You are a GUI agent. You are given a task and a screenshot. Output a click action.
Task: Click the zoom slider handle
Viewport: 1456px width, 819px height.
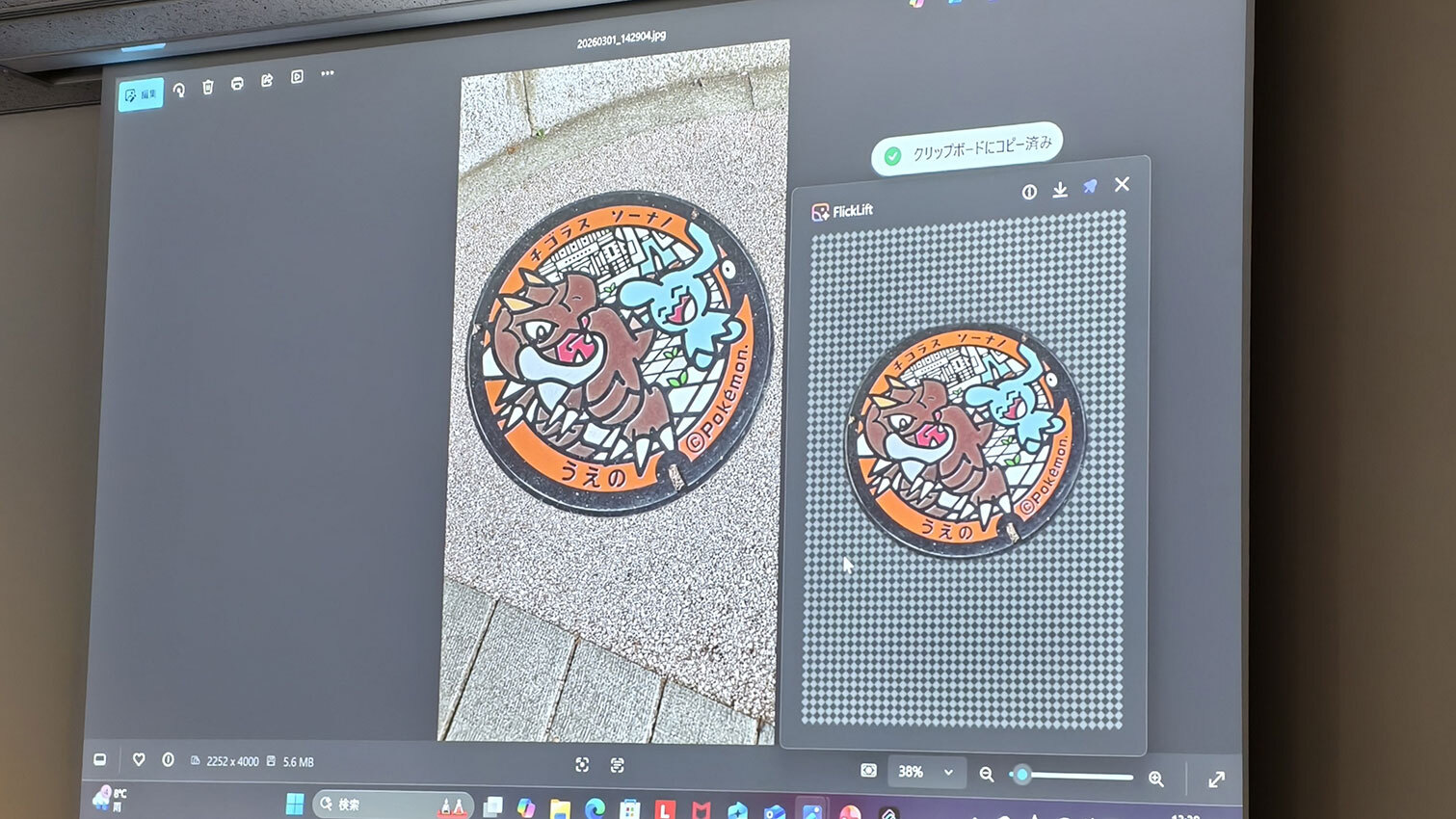click(x=1021, y=775)
